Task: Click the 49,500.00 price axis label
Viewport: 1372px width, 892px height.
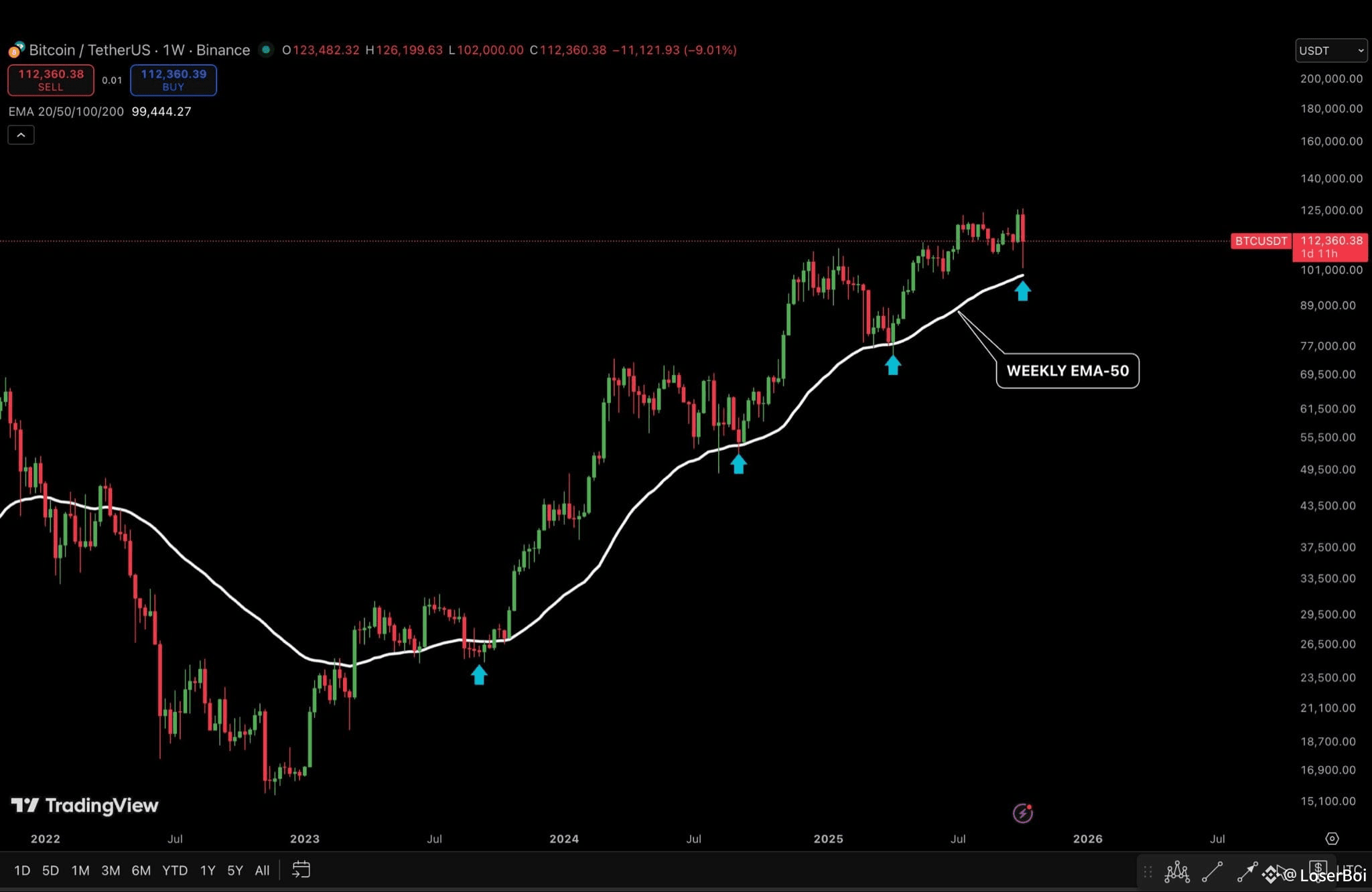Action: [1328, 469]
